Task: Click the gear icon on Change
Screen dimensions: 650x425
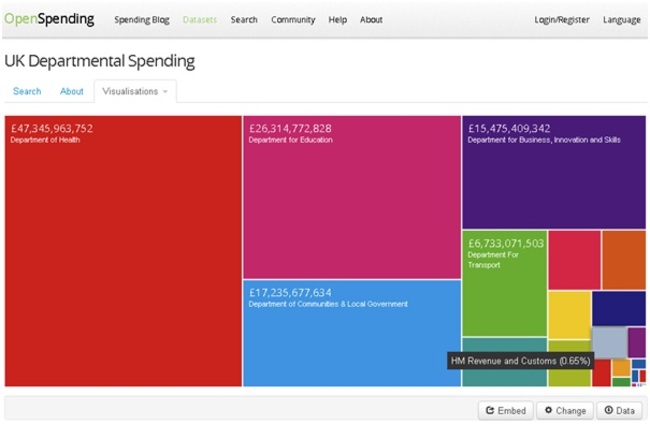Action: tap(548, 410)
